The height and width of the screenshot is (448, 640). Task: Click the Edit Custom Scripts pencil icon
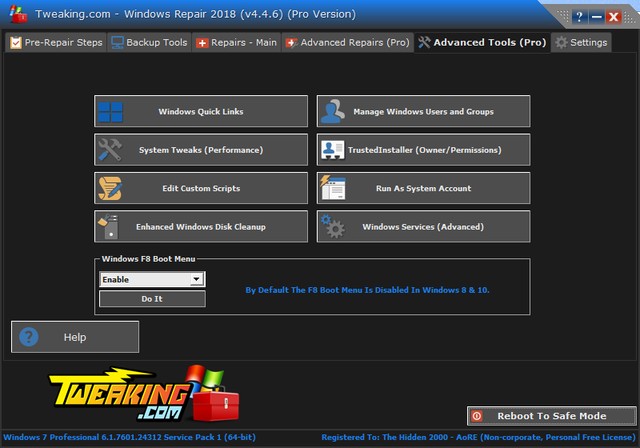pos(110,188)
